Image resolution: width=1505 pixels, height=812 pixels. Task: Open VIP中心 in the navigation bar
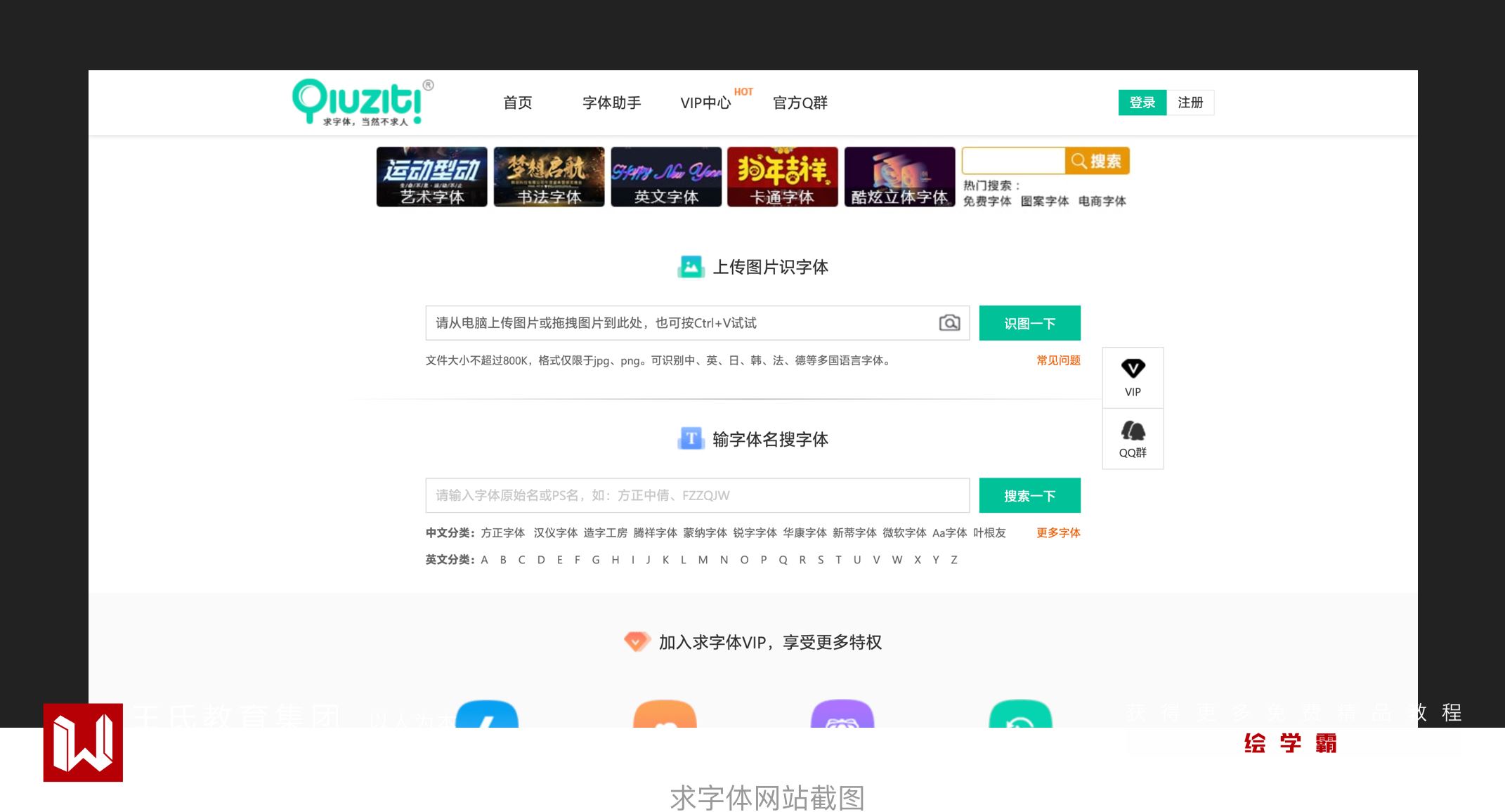pyautogui.click(x=705, y=103)
